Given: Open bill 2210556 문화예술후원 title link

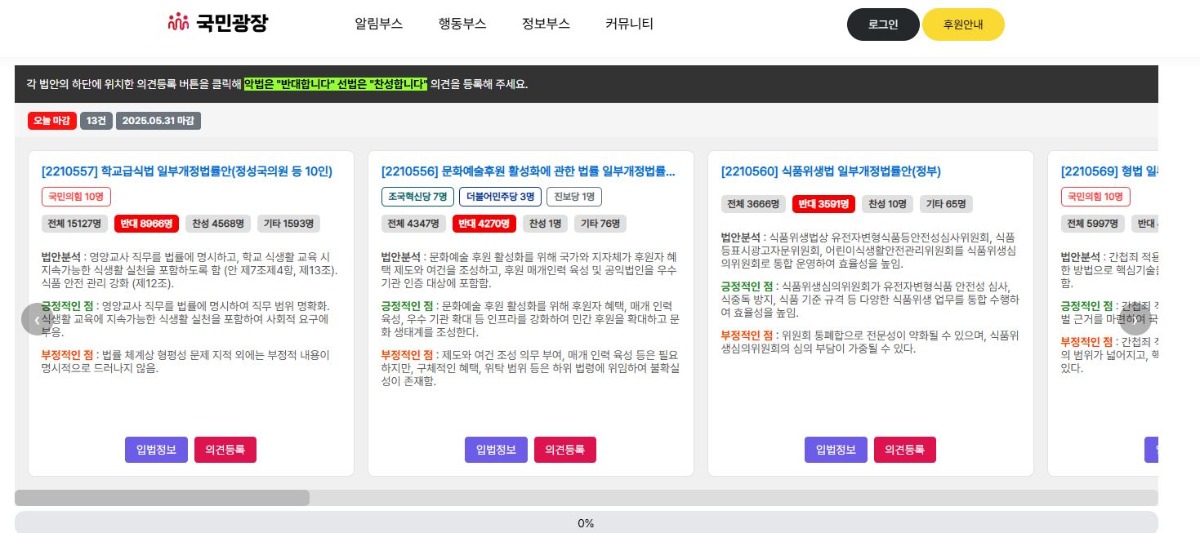Looking at the screenshot, I should [528, 171].
